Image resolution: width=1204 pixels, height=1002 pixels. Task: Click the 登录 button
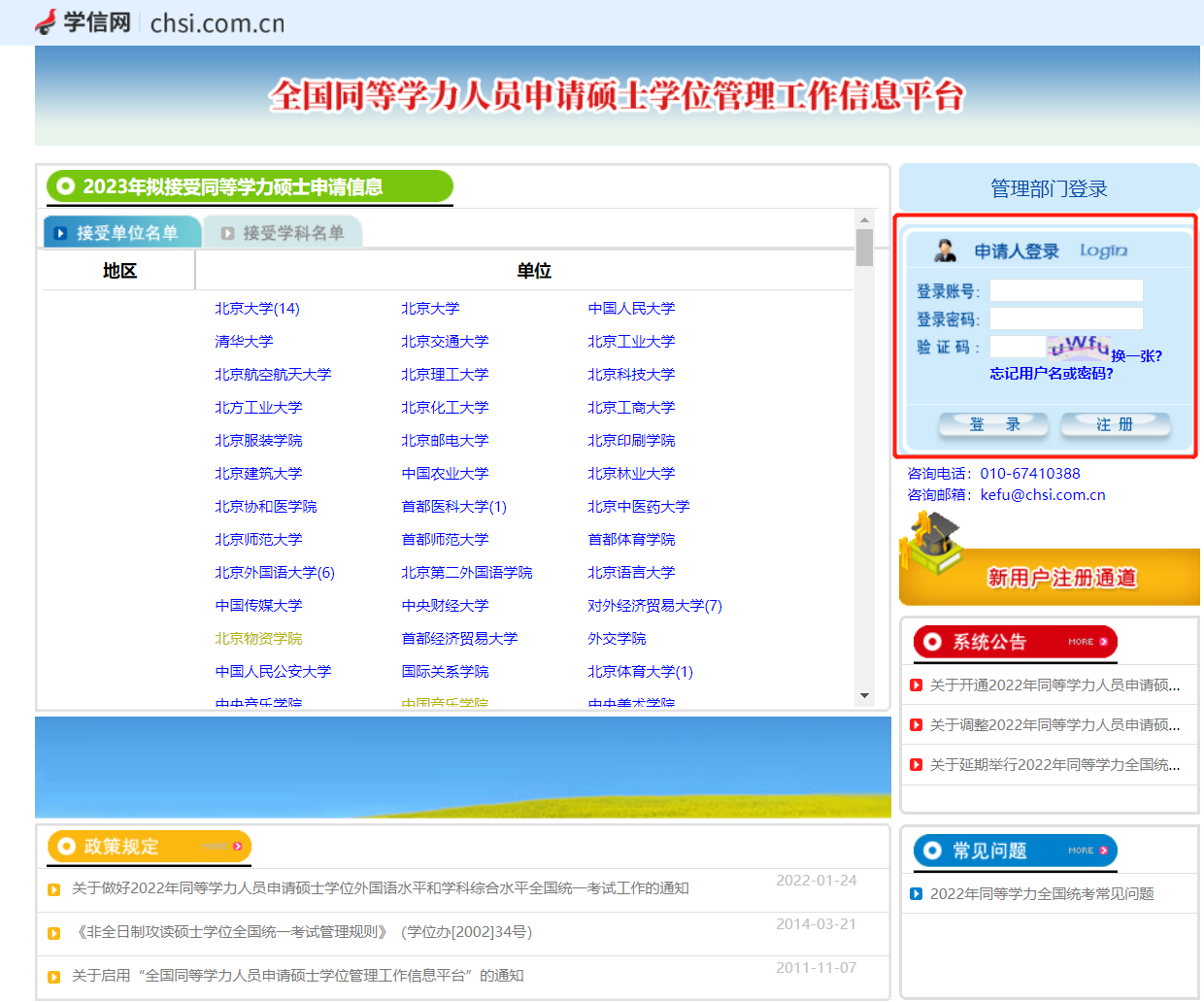[993, 425]
